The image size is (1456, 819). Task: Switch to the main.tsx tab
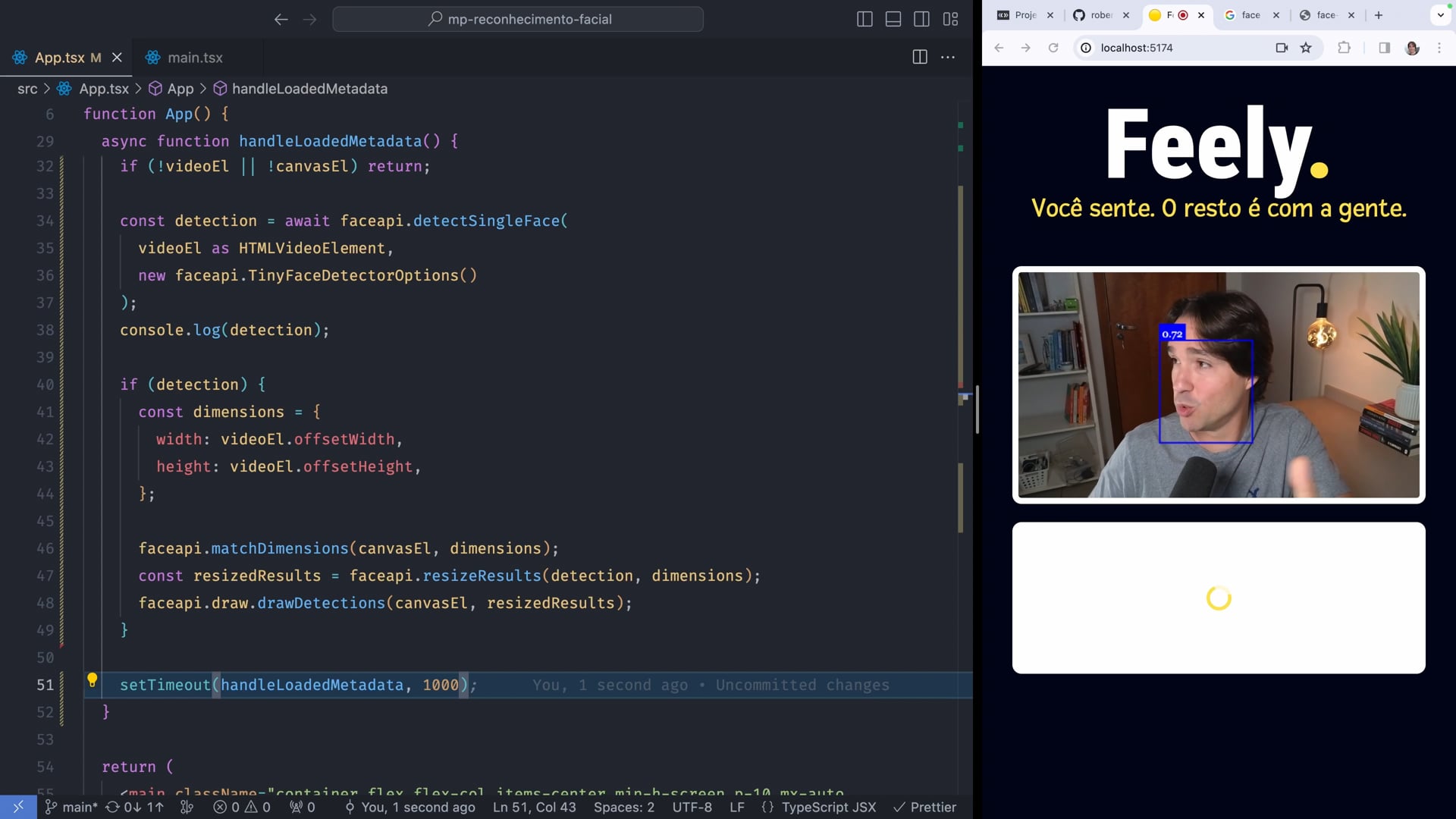[194, 58]
